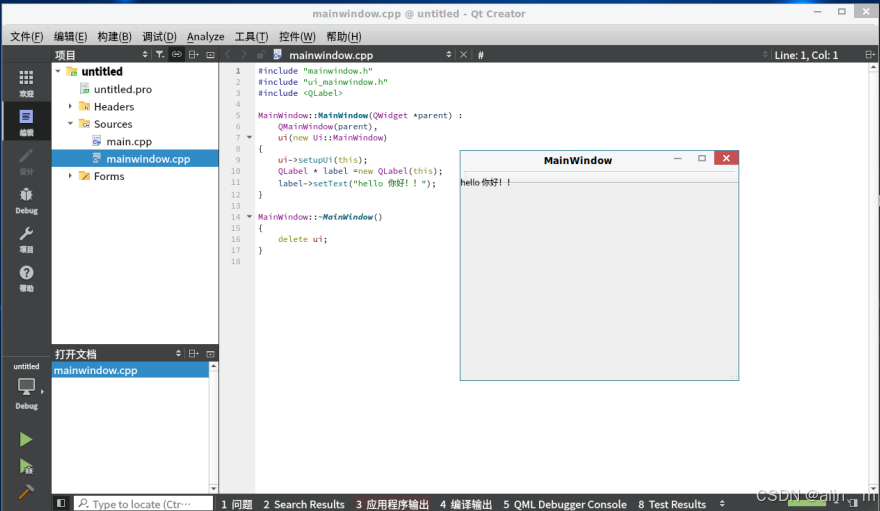Click the filter tree funnel icon
Screen dimensions: 880x511
pos(160,54)
